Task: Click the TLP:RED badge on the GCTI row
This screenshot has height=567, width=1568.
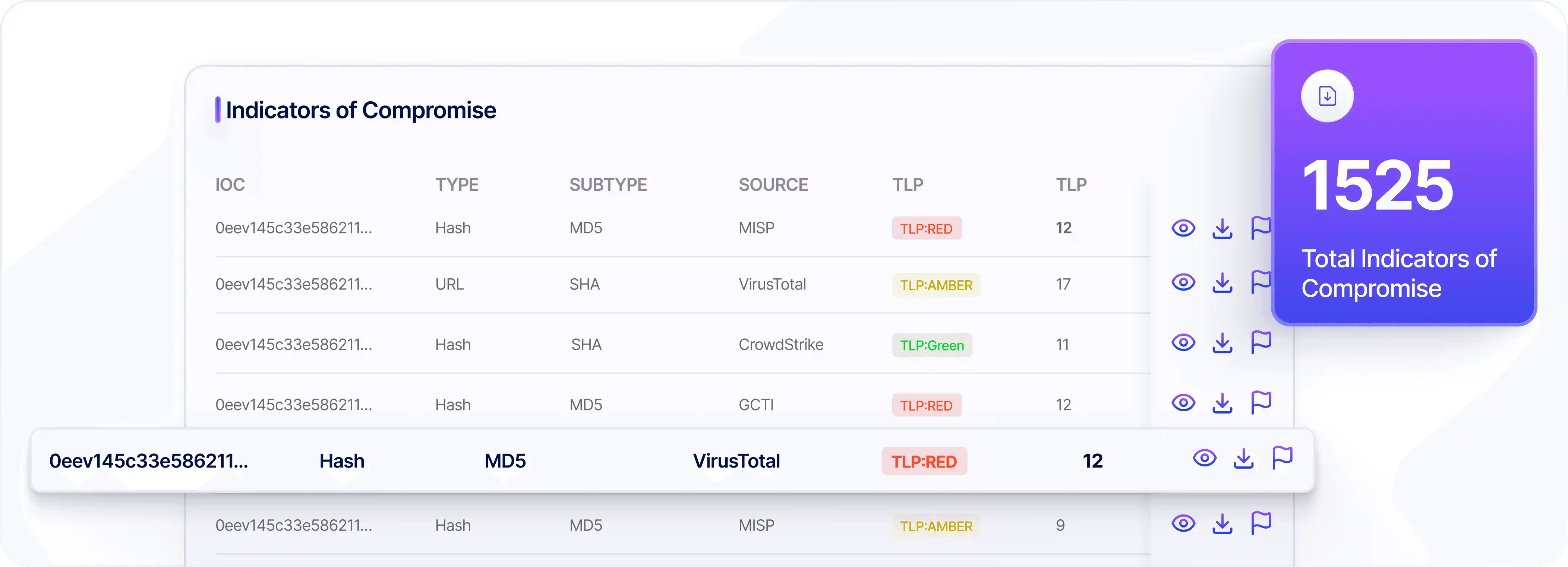Action: pos(927,405)
